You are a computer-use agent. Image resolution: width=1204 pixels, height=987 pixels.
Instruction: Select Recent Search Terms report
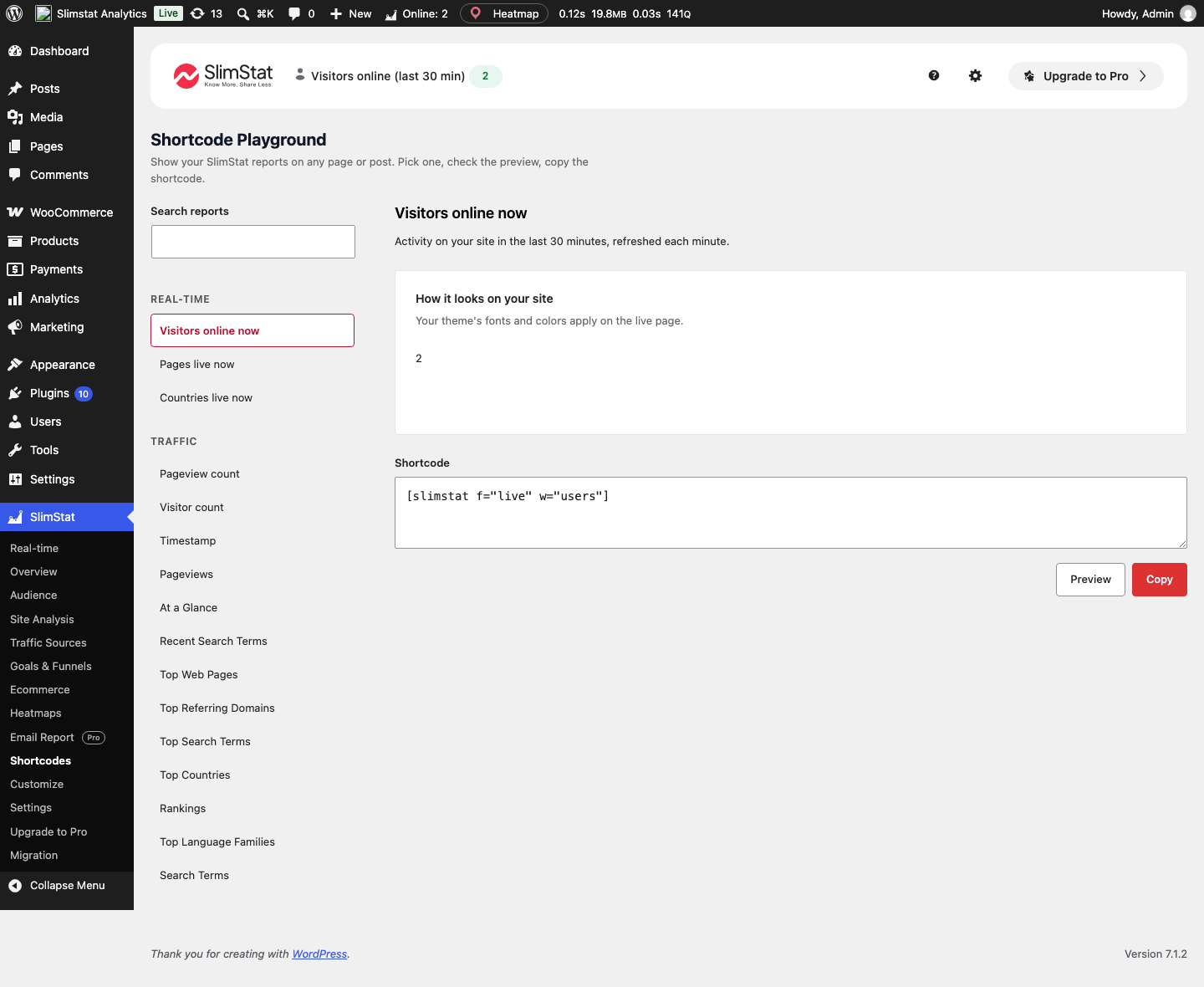point(253,642)
